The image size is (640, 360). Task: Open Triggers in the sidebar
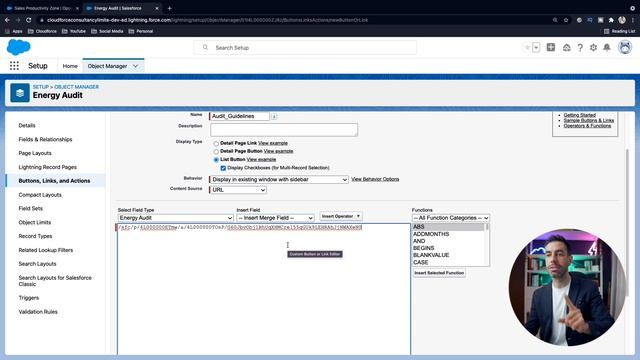(29, 298)
